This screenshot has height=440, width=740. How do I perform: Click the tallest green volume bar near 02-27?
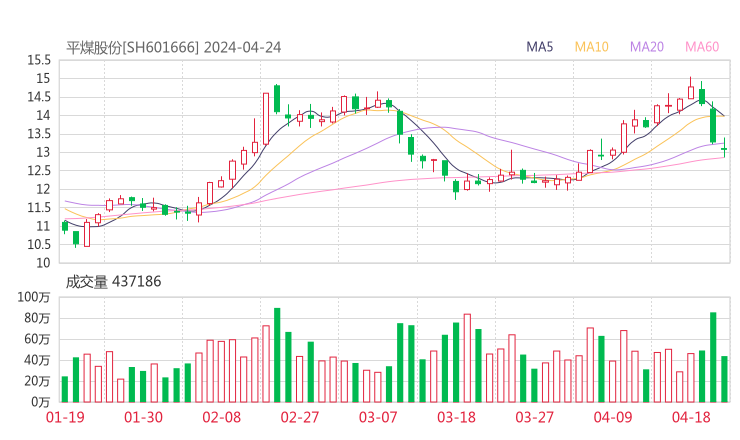click(277, 355)
